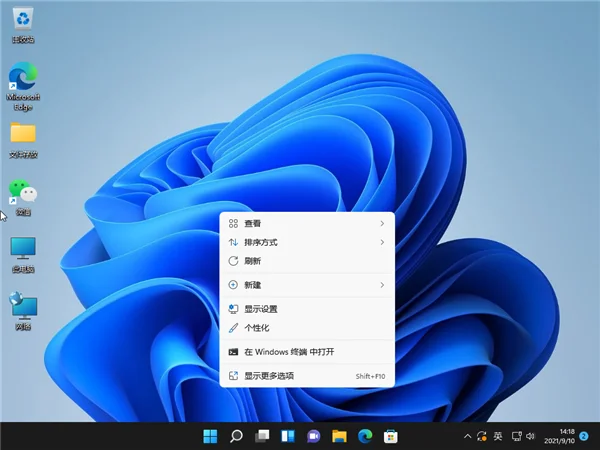Open notification badge showing 2
The width and height of the screenshot is (600, 450).
tap(584, 436)
